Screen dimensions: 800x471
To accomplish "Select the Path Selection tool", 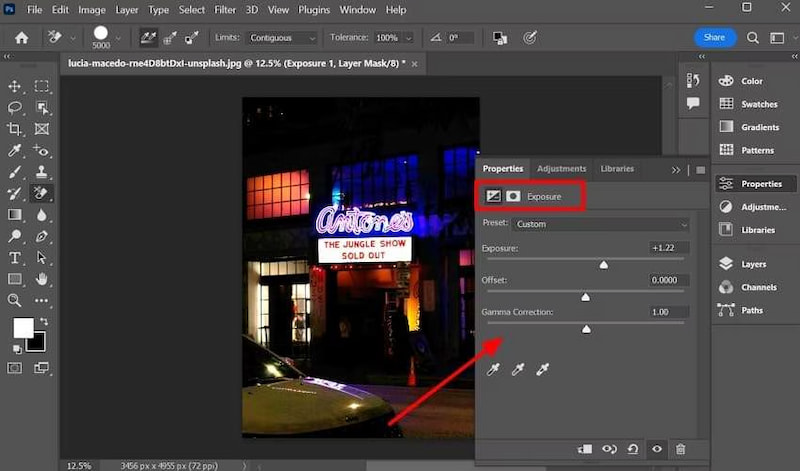I will tap(41, 258).
